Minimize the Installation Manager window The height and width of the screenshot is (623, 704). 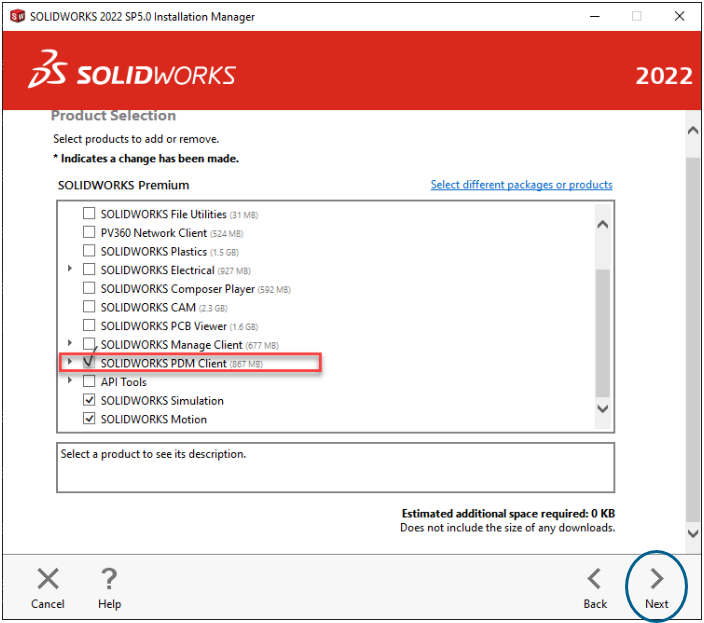coord(594,17)
